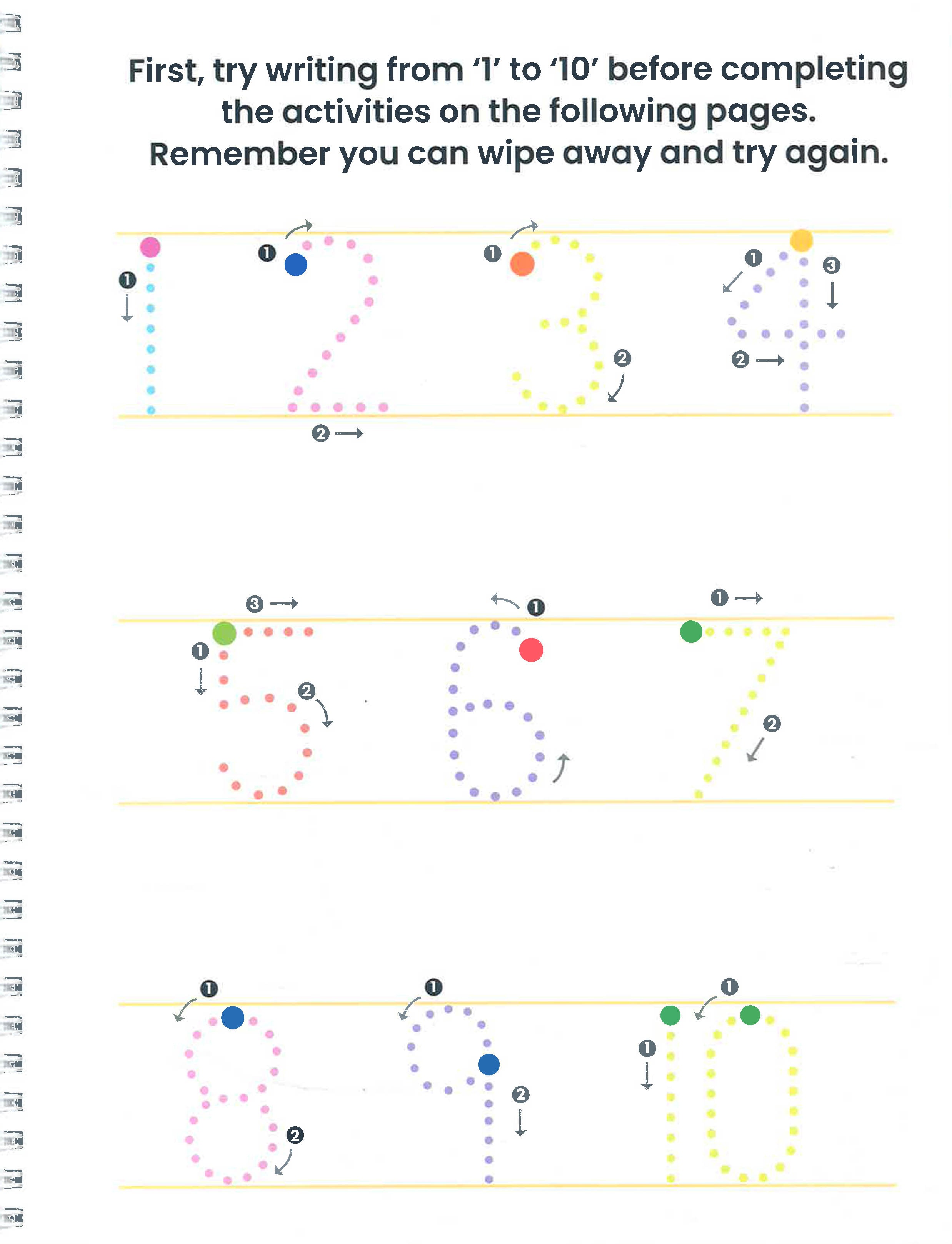952x1244 pixels.
Task: Tap the yellow-orange dot atop number 4
Action: [801, 240]
